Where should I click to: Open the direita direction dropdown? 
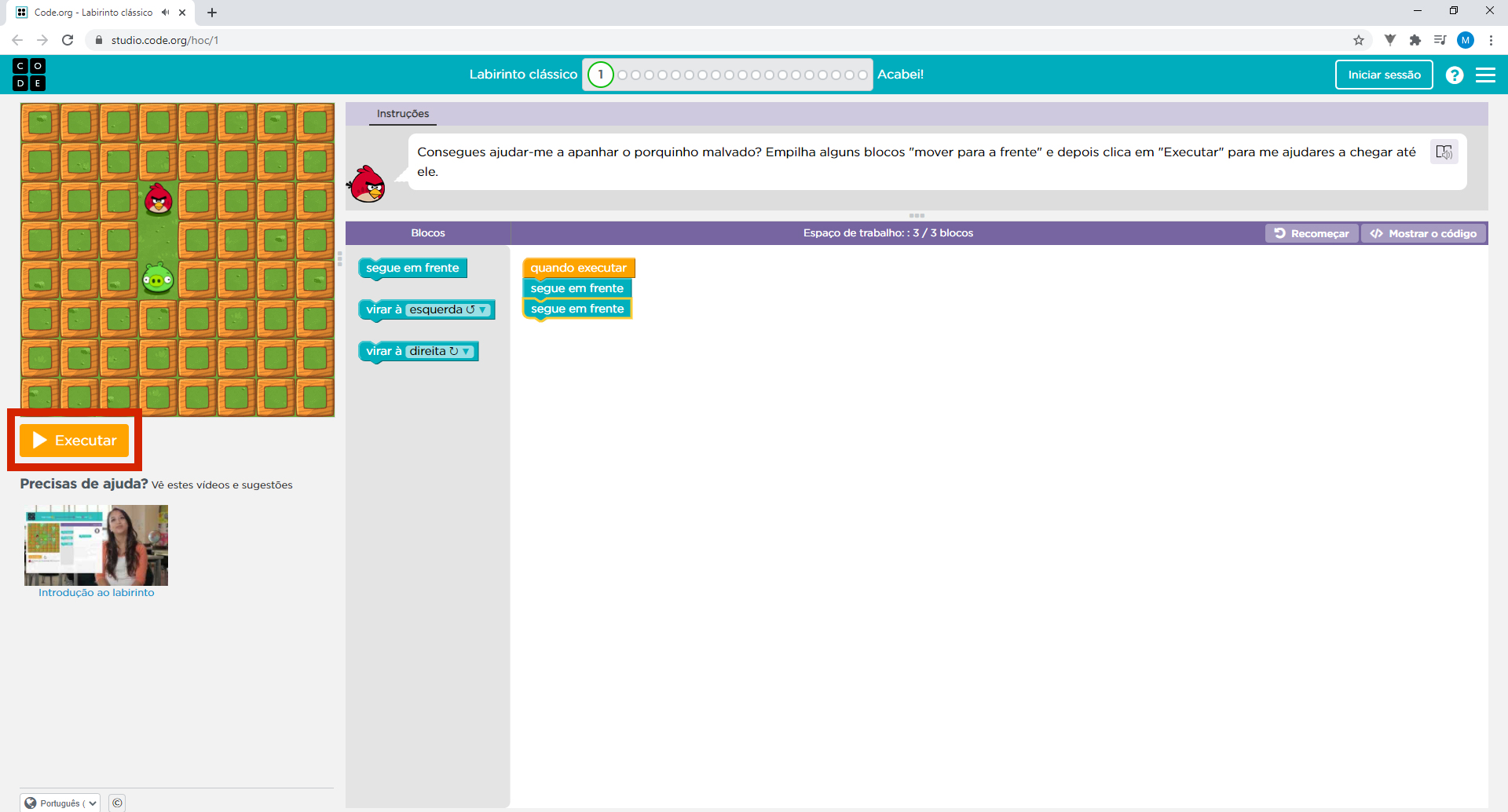click(440, 351)
